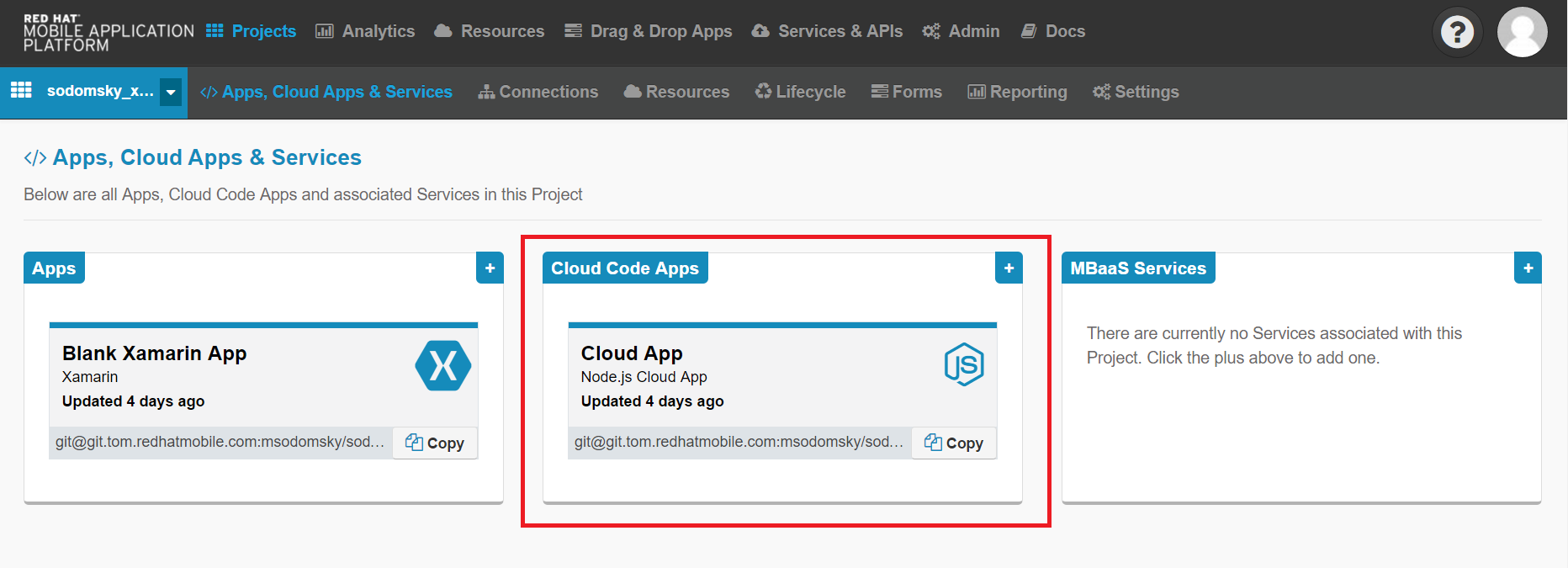Click the Xamarin logo on Blank Xamarin App
Viewport: 1568px width, 568px height.
click(x=443, y=365)
